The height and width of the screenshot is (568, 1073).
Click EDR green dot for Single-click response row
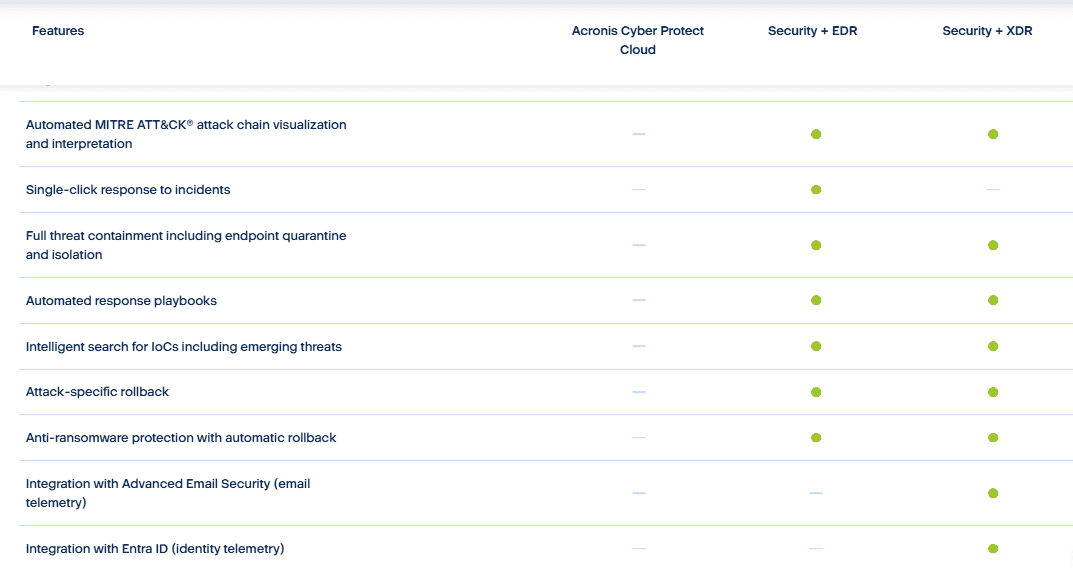pyautogui.click(x=816, y=190)
